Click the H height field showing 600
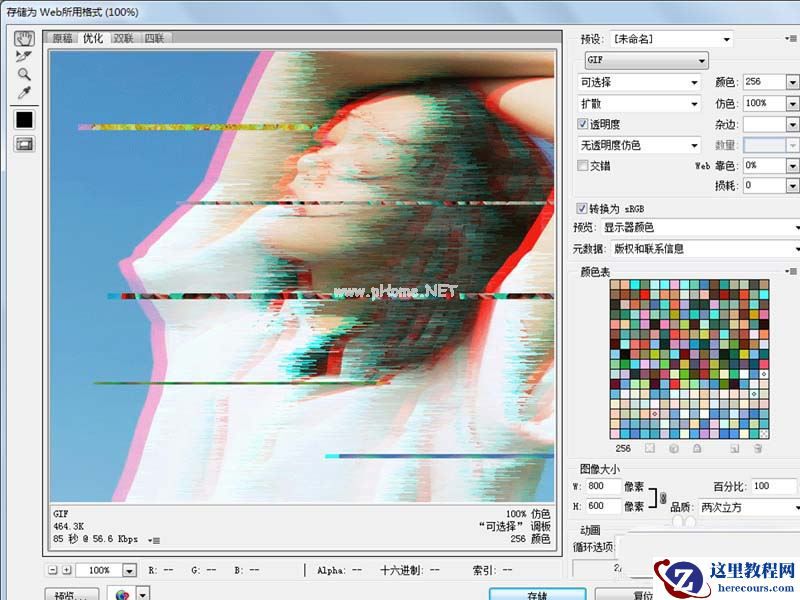 click(603, 506)
